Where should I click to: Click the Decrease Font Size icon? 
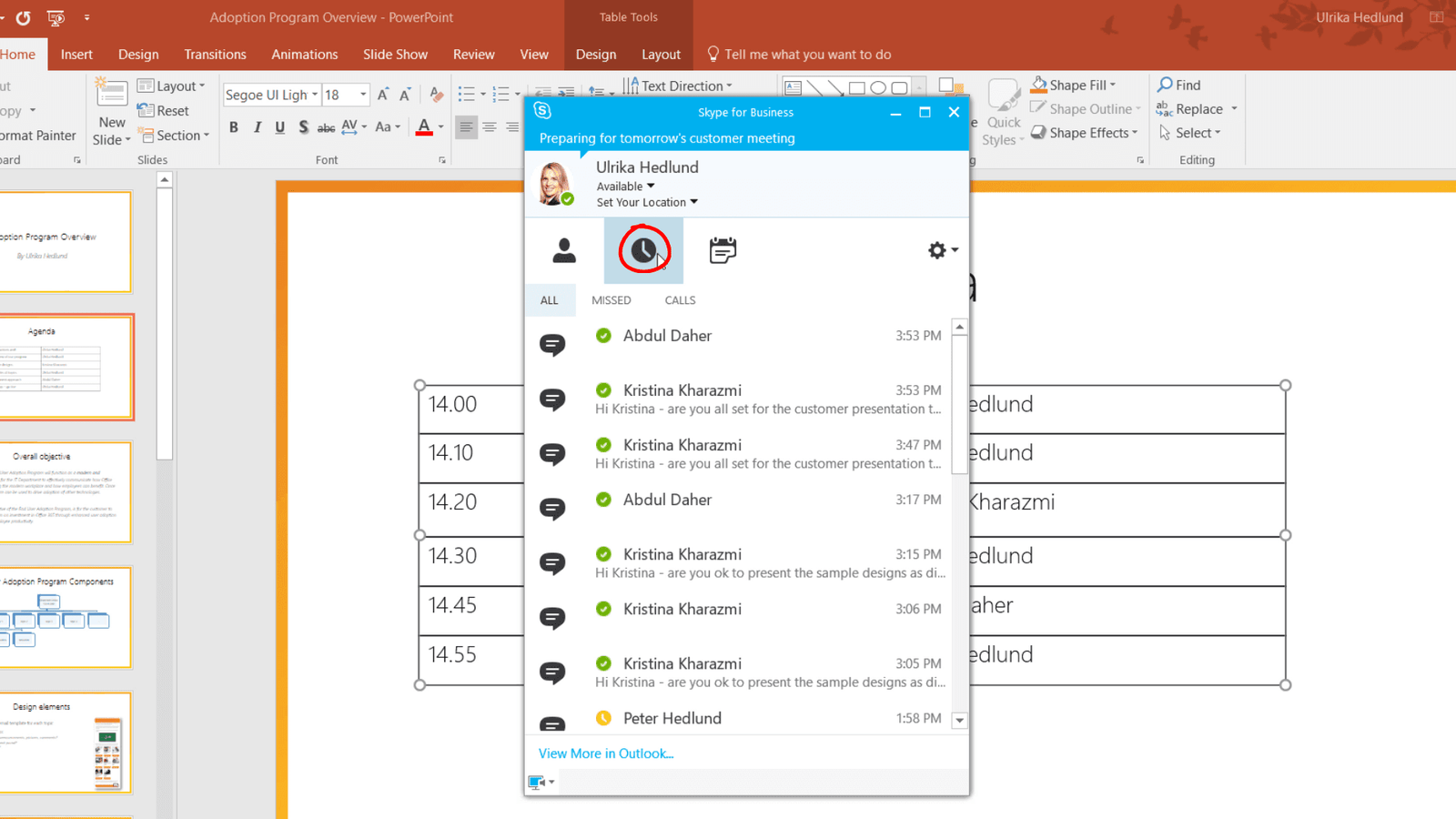click(x=406, y=95)
